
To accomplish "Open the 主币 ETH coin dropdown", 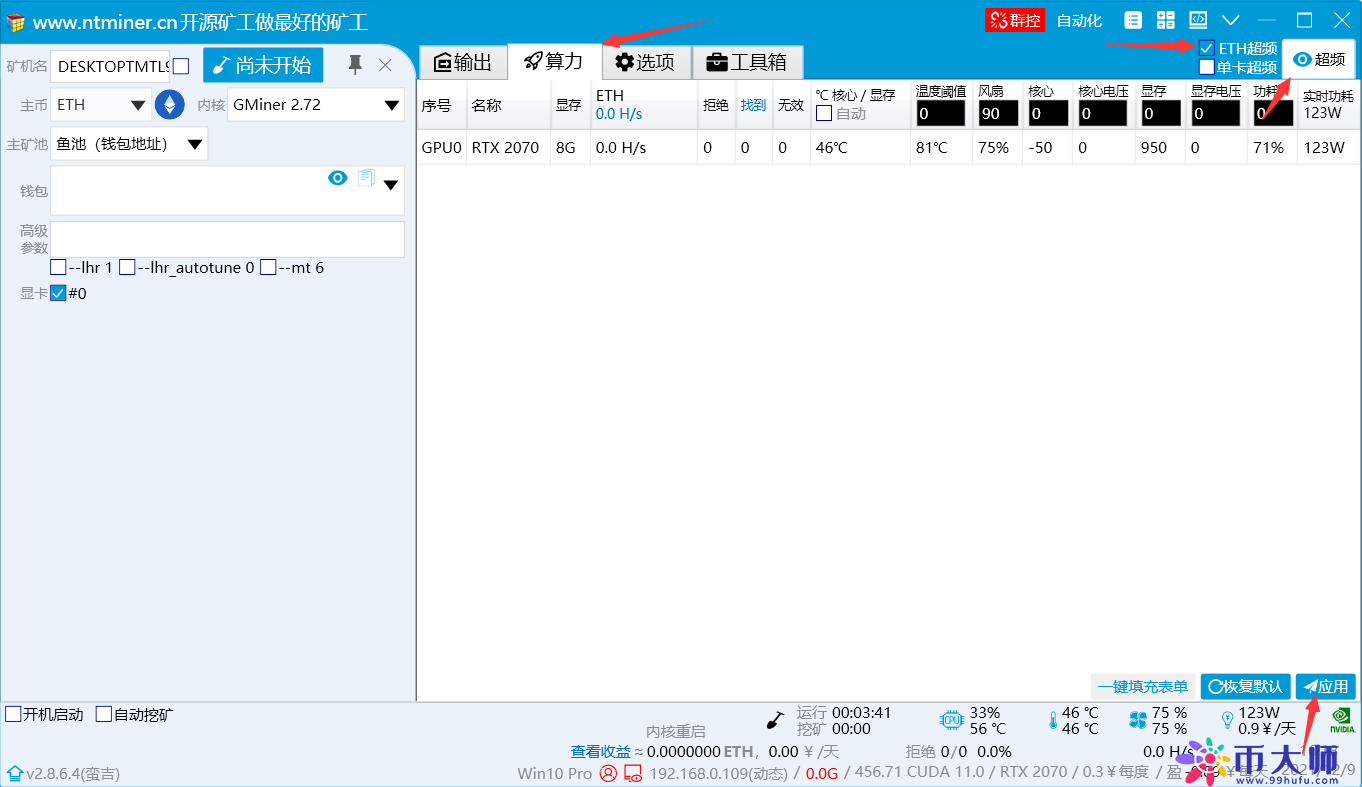I will click(101, 104).
